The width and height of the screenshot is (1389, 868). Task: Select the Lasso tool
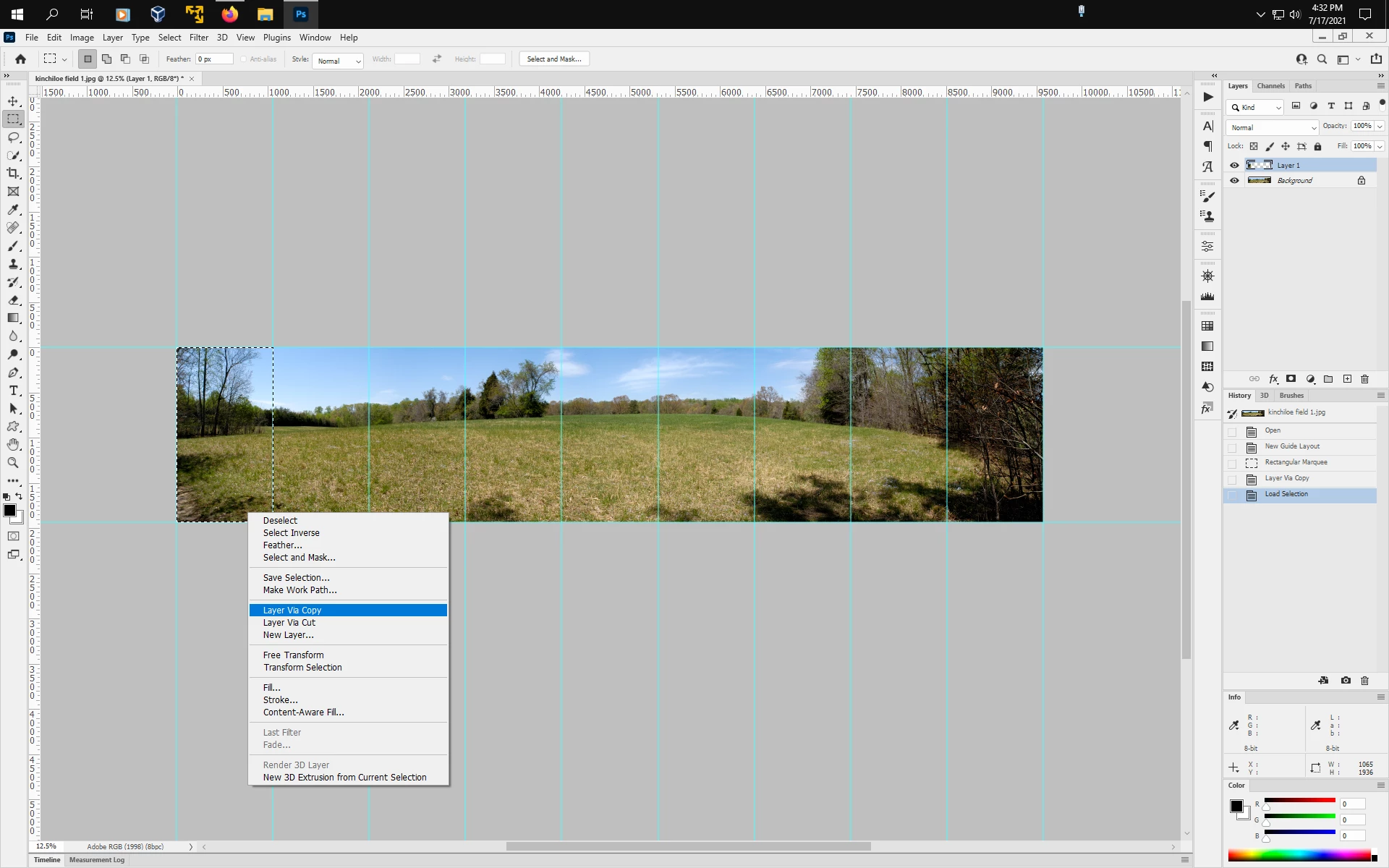(13, 137)
